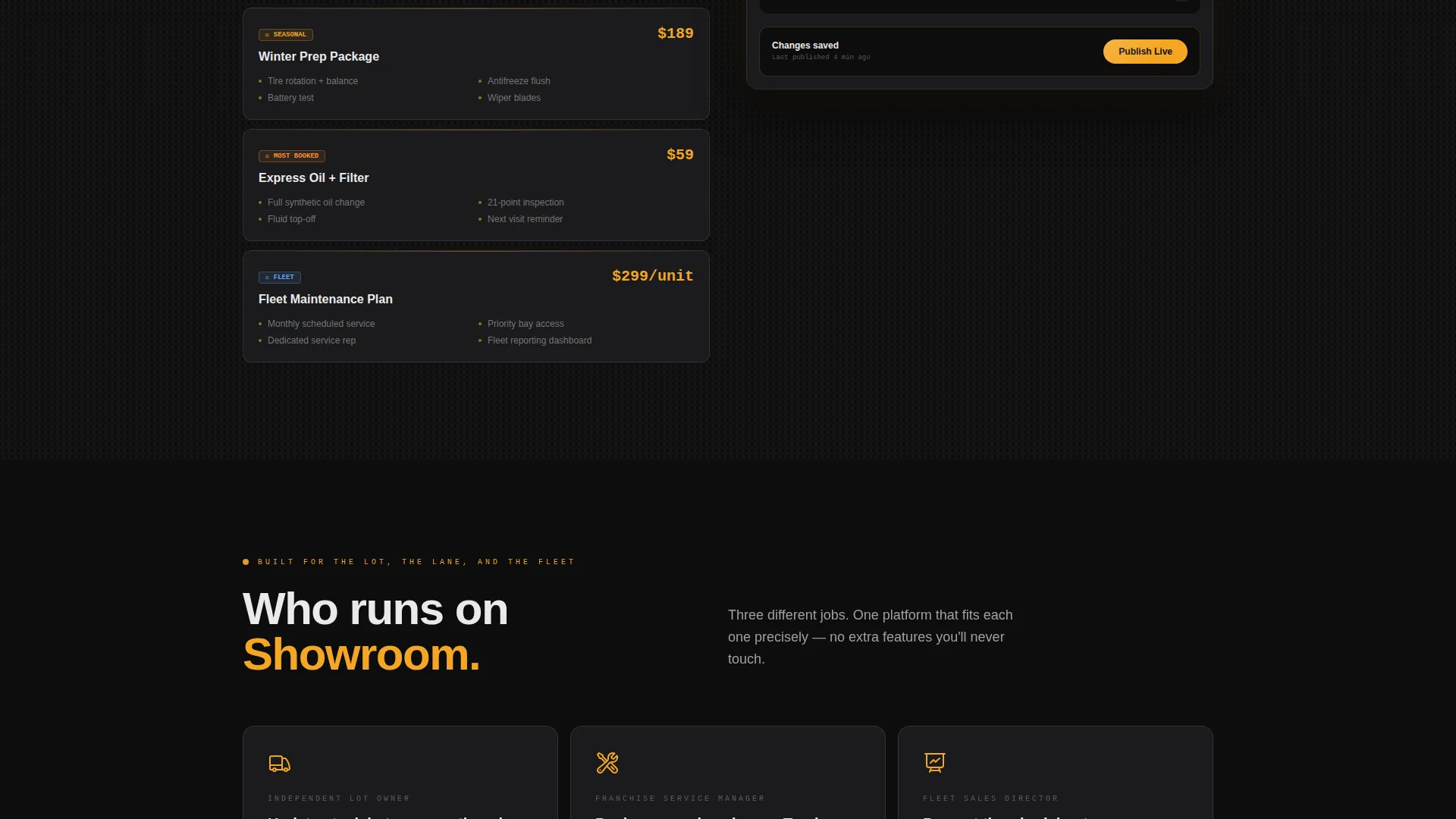Viewport: 1456px width, 819px height.
Task: Click 'Built for the lot, the lane' eyebrow text
Action: [x=416, y=562]
